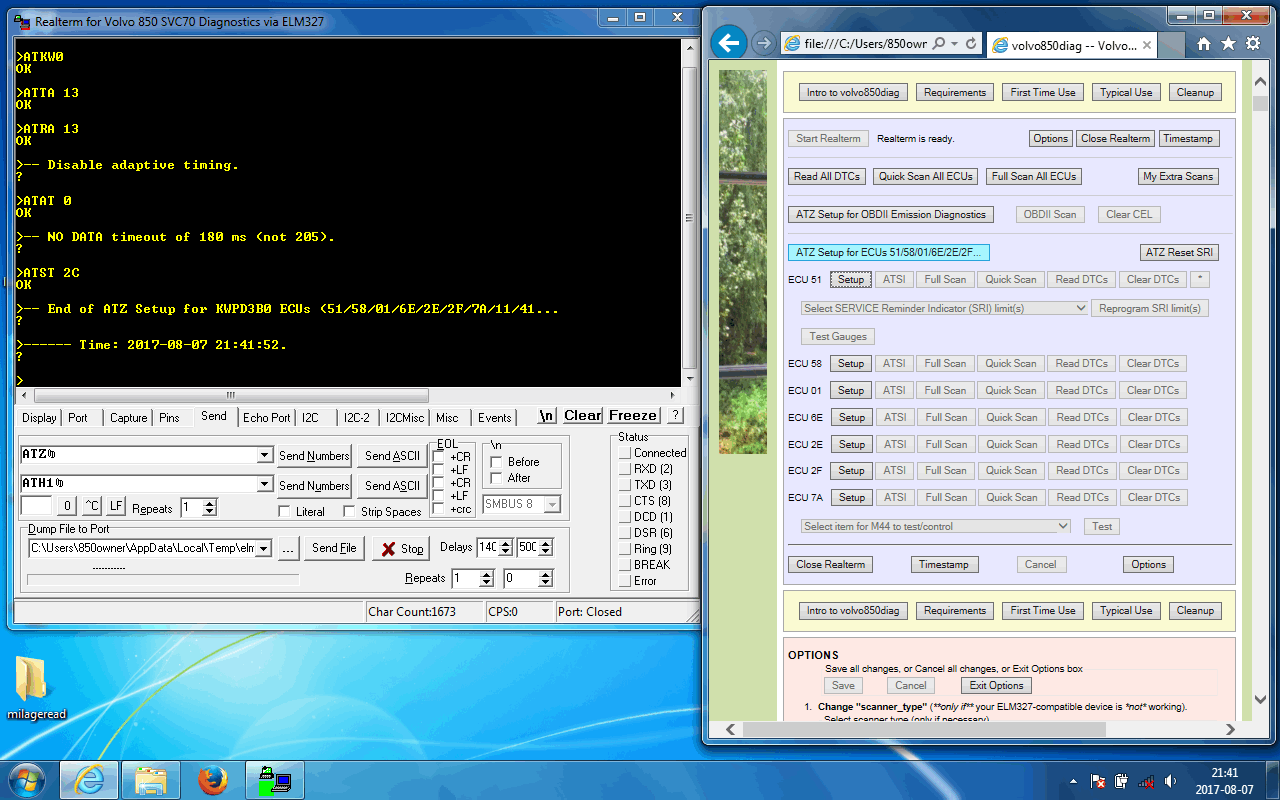Screen dimensions: 1280x800
Task: Toggle the first +CR EOL checkbox
Action: [439, 457]
